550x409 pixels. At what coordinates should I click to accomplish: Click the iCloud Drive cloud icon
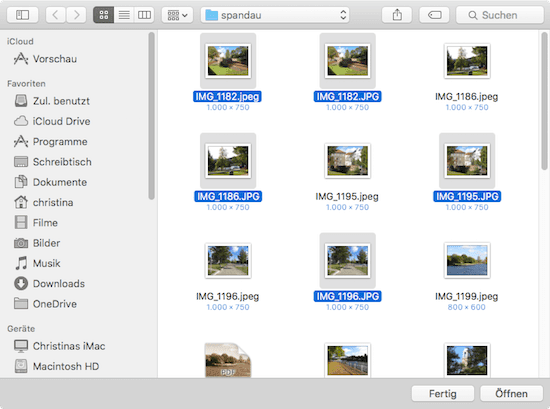click(21, 121)
